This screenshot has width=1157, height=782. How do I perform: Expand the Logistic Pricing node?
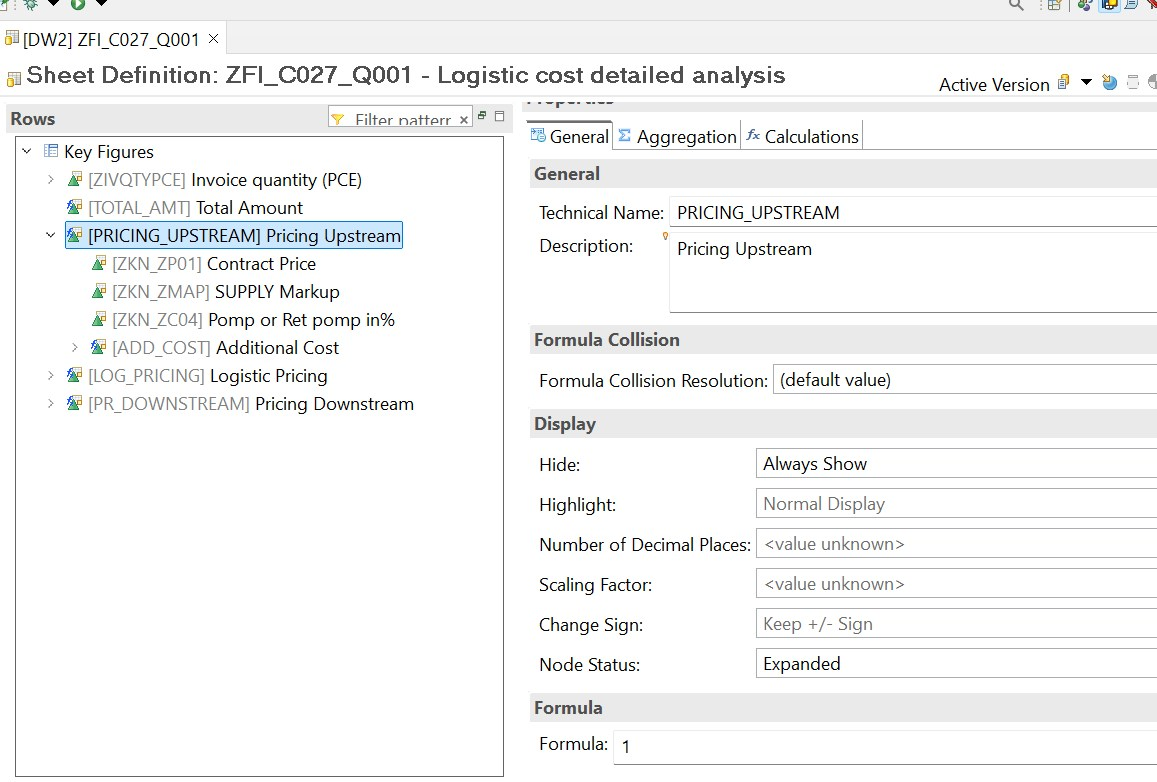point(51,376)
